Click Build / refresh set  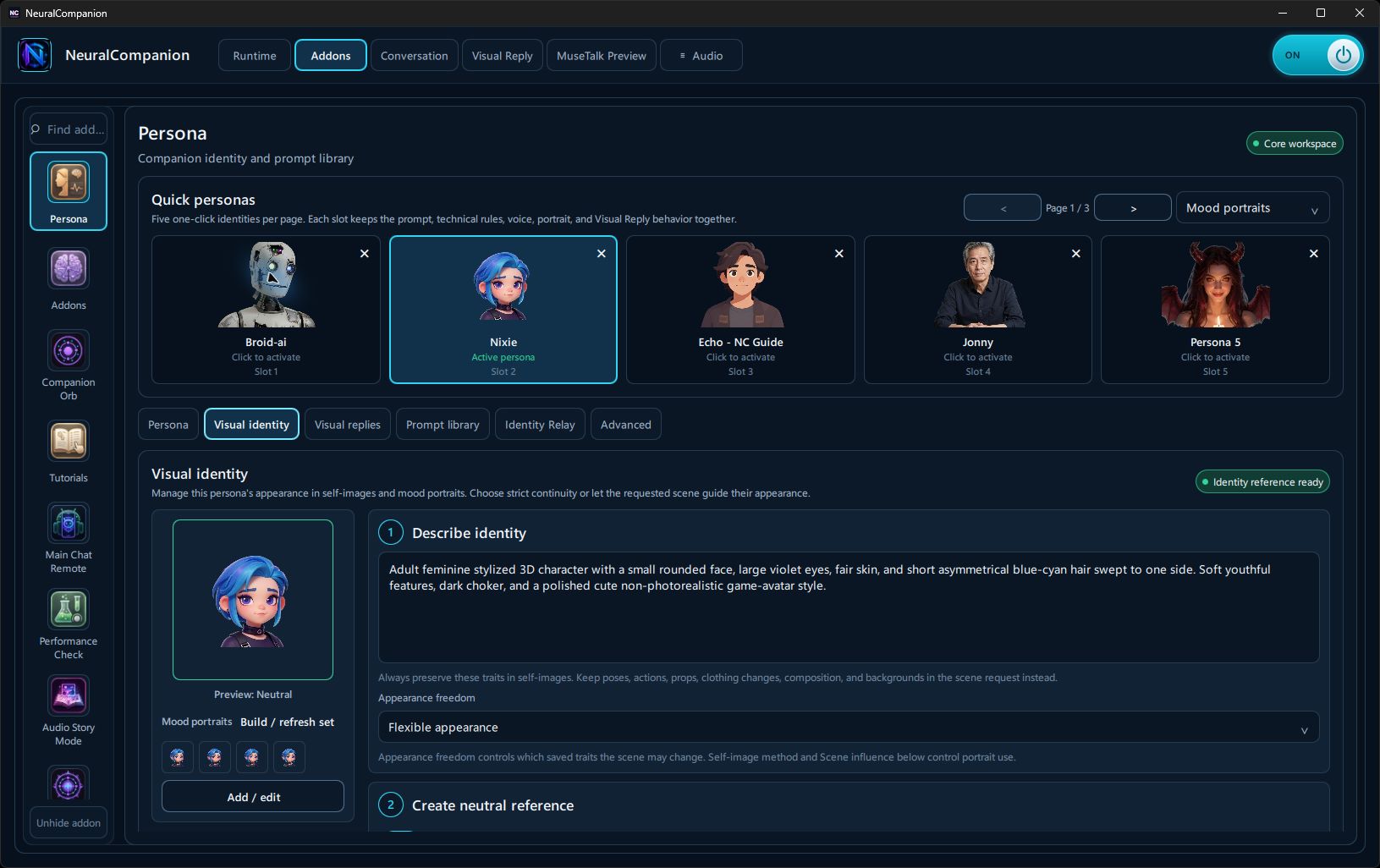288,722
